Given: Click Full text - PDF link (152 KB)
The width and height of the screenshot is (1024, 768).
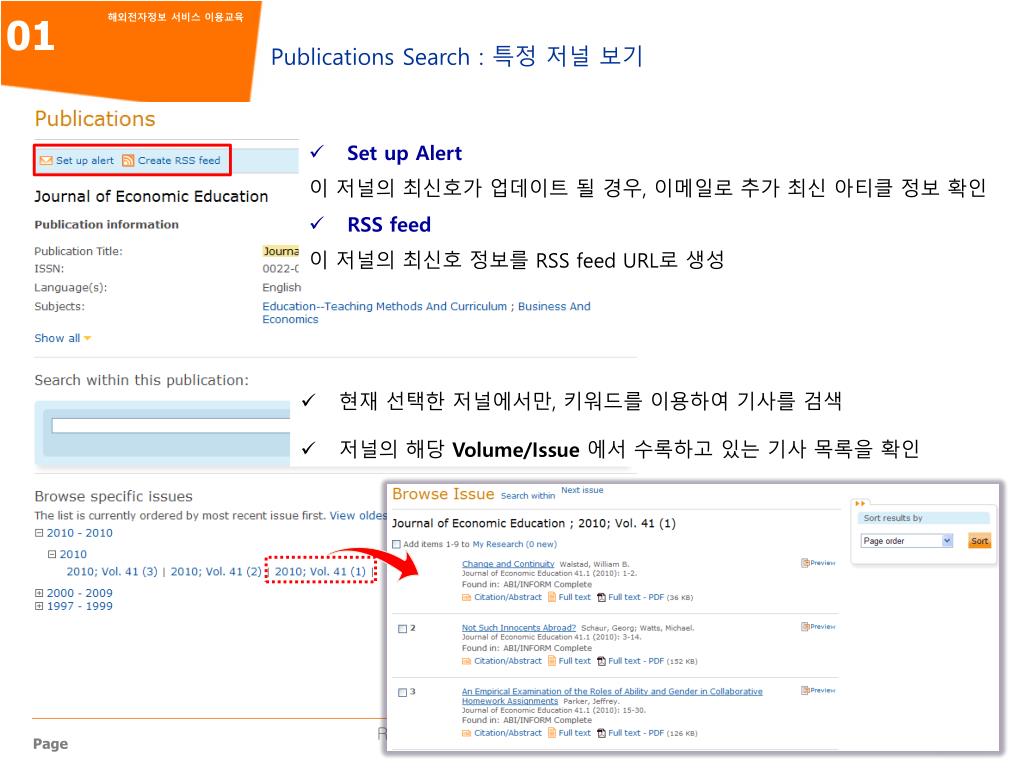Looking at the screenshot, I should pos(636,661).
